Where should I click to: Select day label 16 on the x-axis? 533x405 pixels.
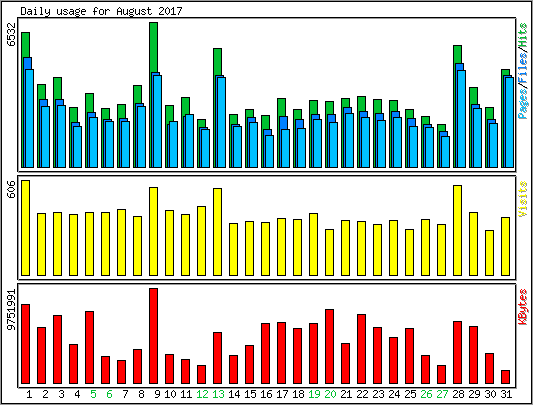(x=266, y=394)
